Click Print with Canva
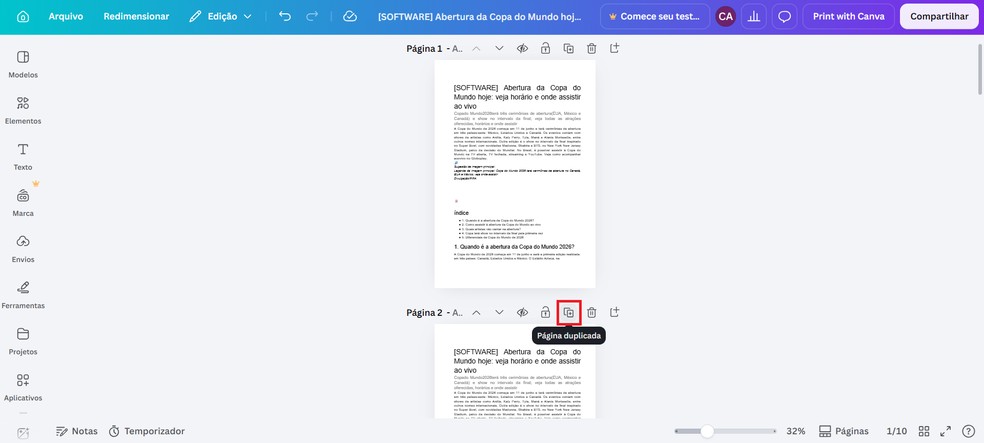984x443 pixels. (848, 17)
